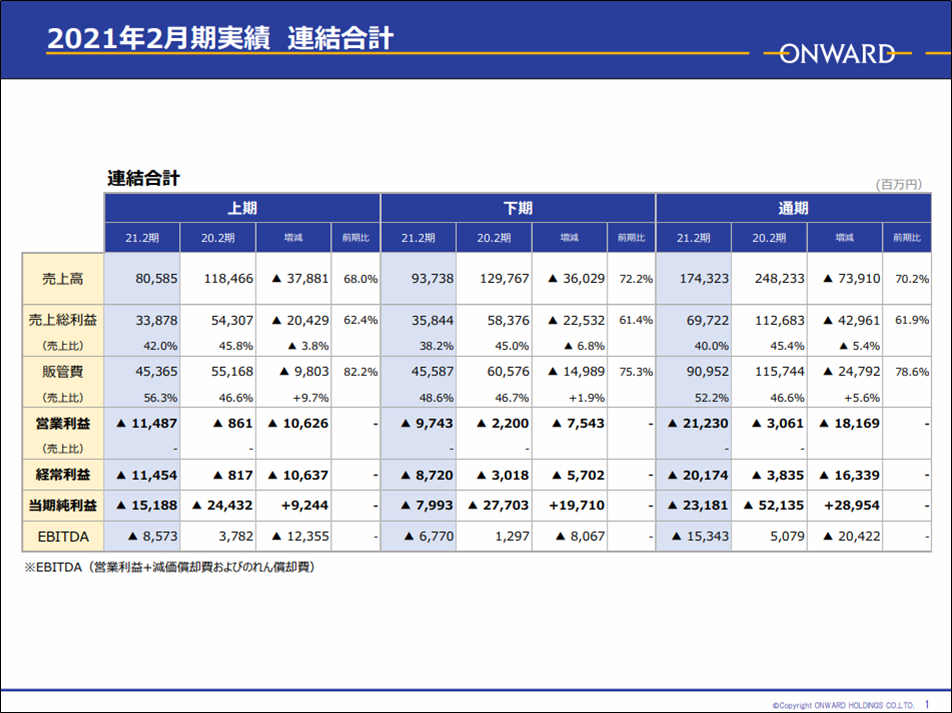This screenshot has width=952, height=713.
Task: Select the EBITDA value 5,079
Action: click(x=787, y=536)
